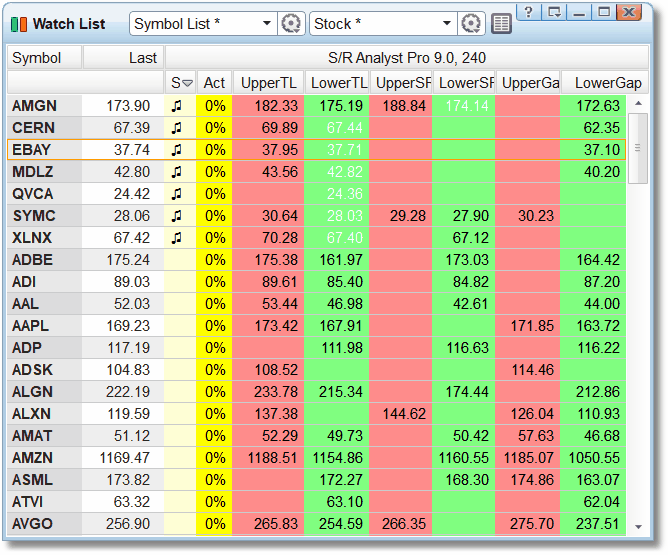The height and width of the screenshot is (555, 668).
Task: Click the UpperSF column header
Action: click(x=401, y=83)
